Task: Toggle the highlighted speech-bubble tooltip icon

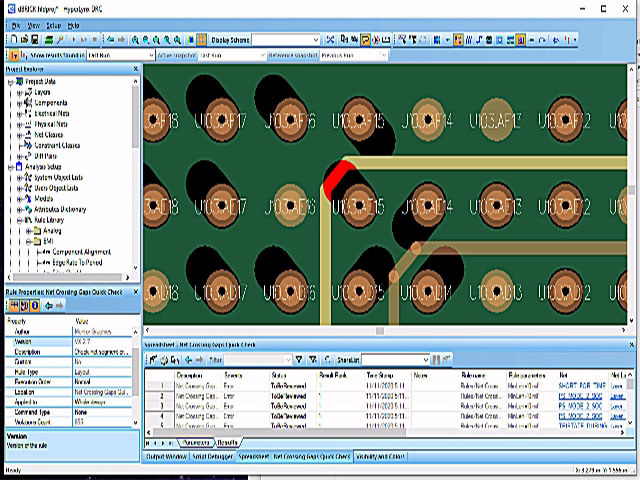Action: [x=365, y=40]
